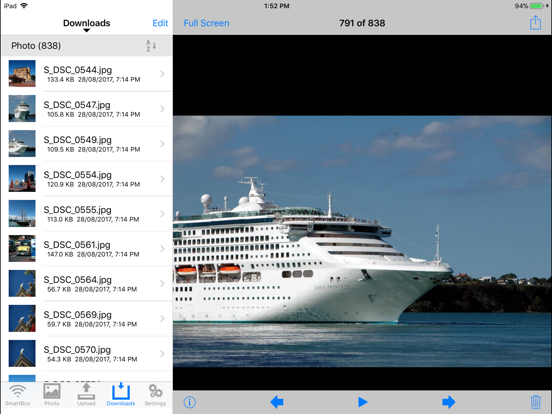552x414 pixels.
Task: Tap the thumbnail of S_DSC_0544.jpg
Action: click(22, 73)
